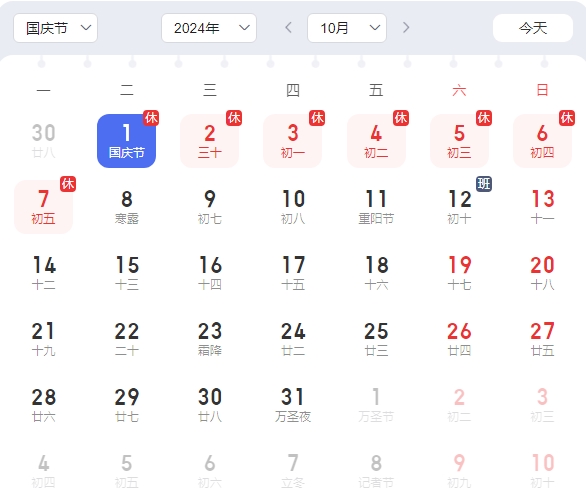The height and width of the screenshot is (492, 586).
Task: Click the 六 Saturday column header
Action: (459, 90)
